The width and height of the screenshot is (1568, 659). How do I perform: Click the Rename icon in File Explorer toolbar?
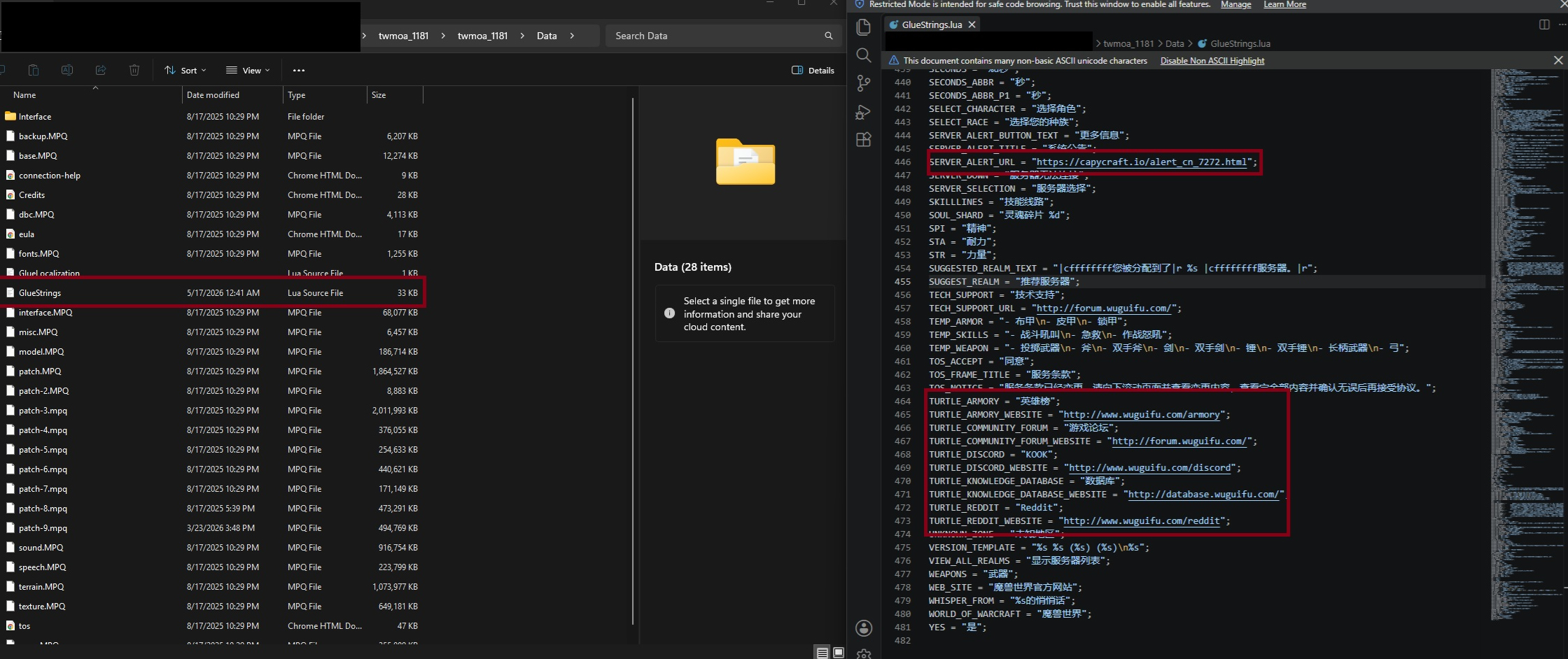coord(67,70)
